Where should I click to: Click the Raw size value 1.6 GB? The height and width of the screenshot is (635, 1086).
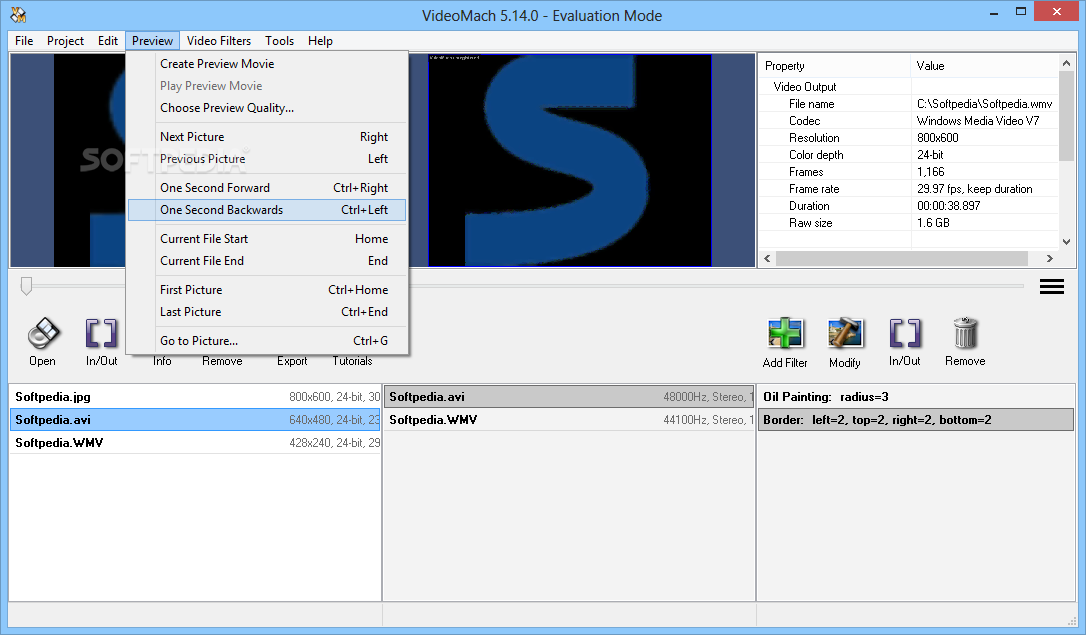click(933, 222)
